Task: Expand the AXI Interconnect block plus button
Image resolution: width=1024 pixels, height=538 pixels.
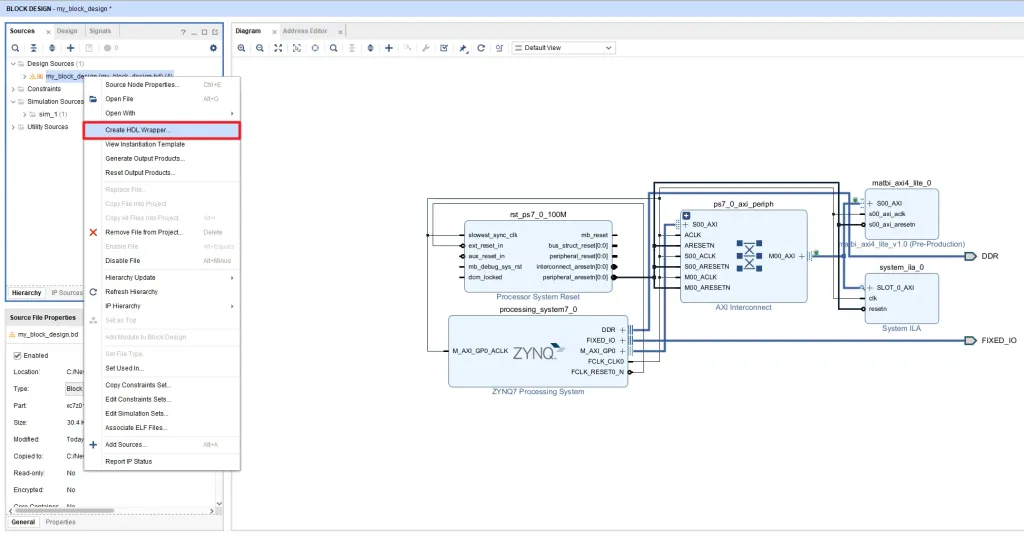Action: [x=687, y=215]
